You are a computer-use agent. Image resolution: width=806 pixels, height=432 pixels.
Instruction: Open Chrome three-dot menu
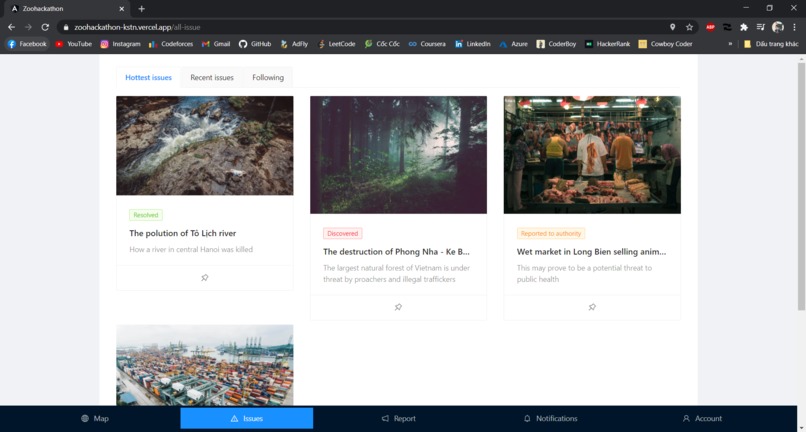coord(795,27)
